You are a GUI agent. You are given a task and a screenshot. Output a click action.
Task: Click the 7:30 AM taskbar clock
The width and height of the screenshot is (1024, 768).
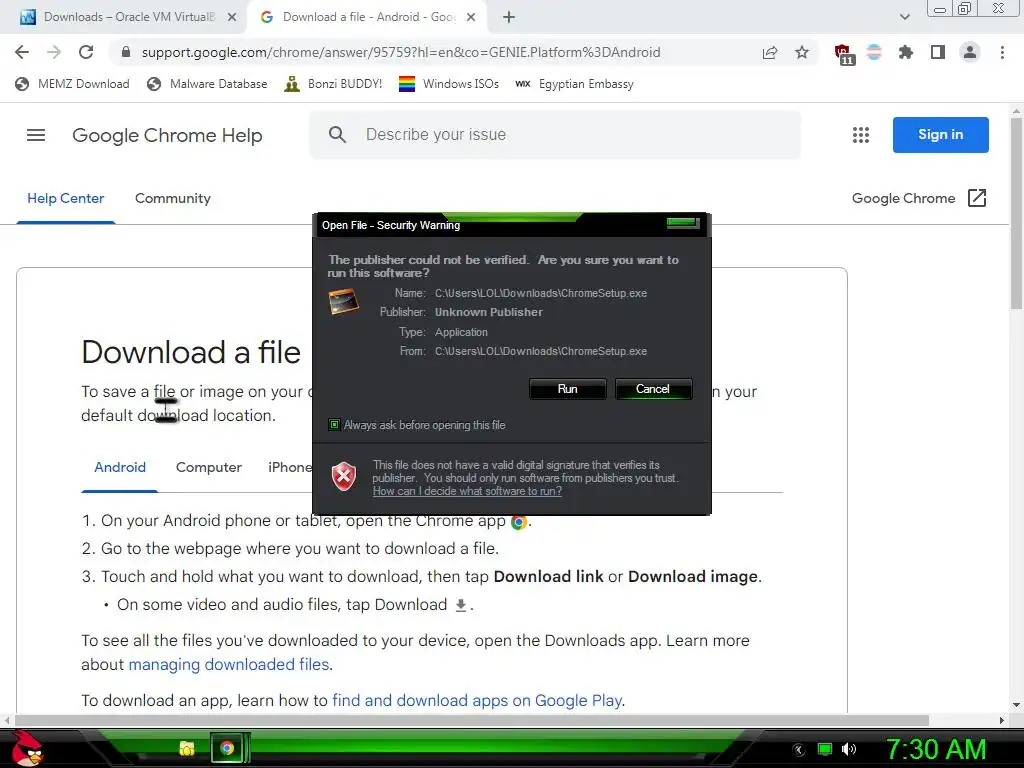936,749
